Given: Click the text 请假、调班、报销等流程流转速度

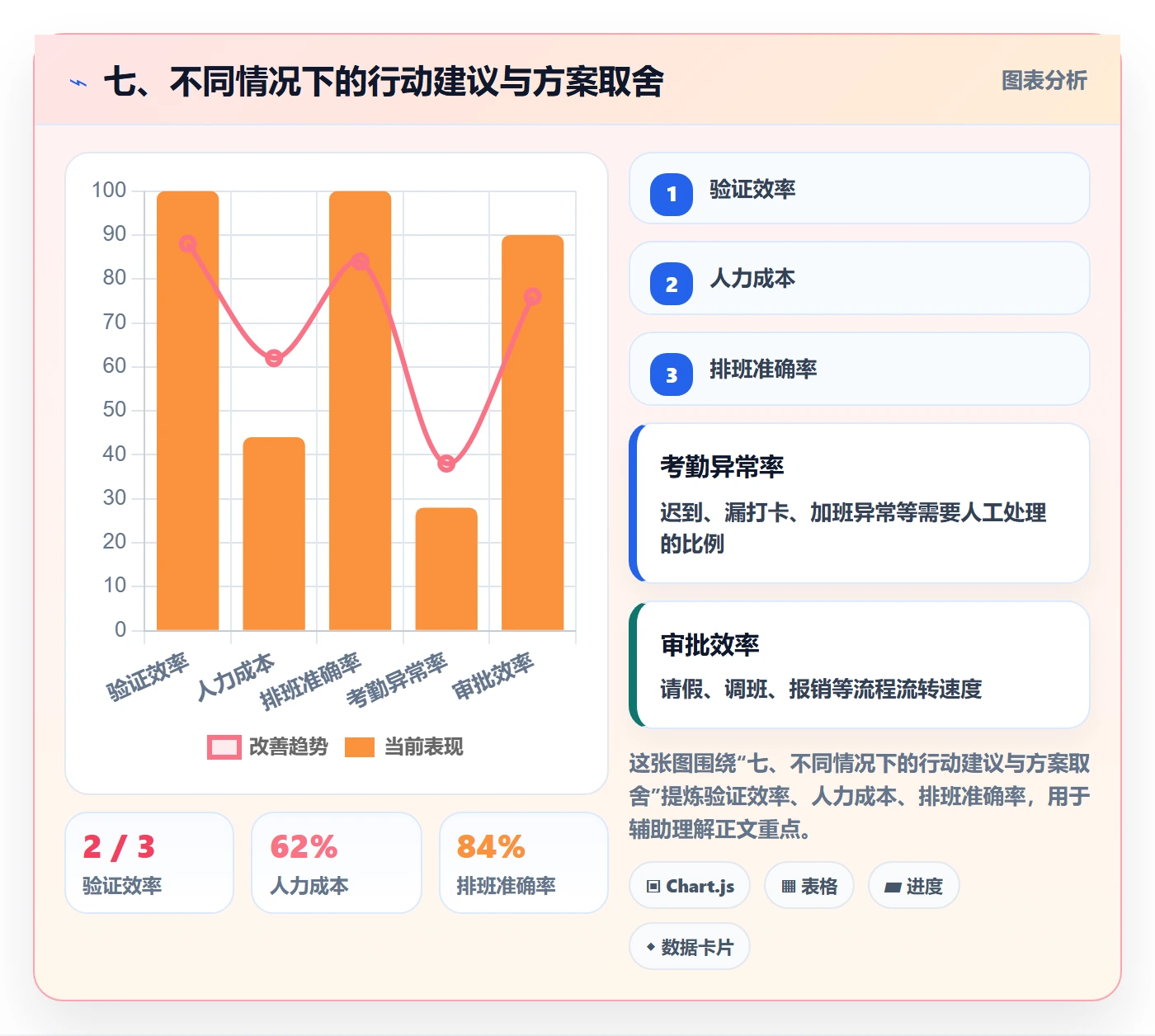Looking at the screenshot, I should pos(821,689).
